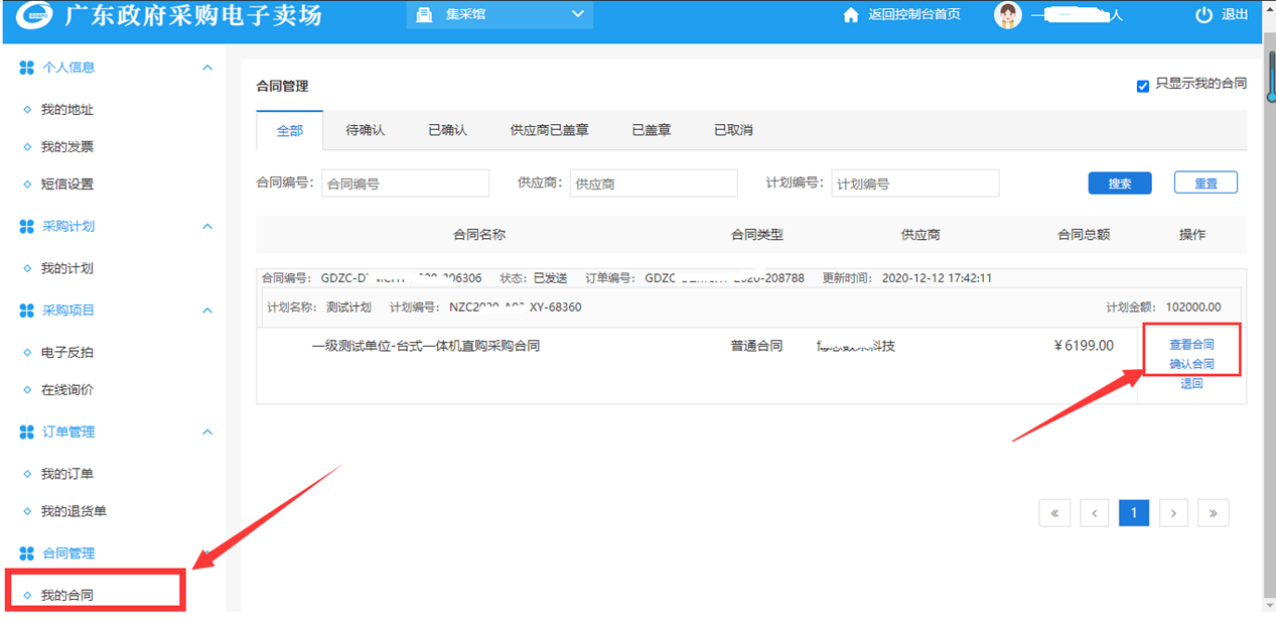
Task: Click the 订单管理 section icon in sidebar
Action: click(x=27, y=432)
